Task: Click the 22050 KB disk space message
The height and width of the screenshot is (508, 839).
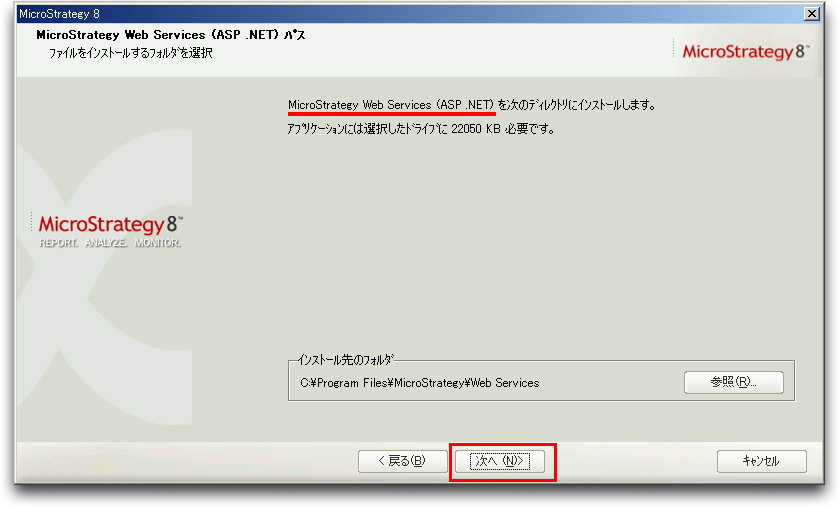Action: tap(421, 129)
